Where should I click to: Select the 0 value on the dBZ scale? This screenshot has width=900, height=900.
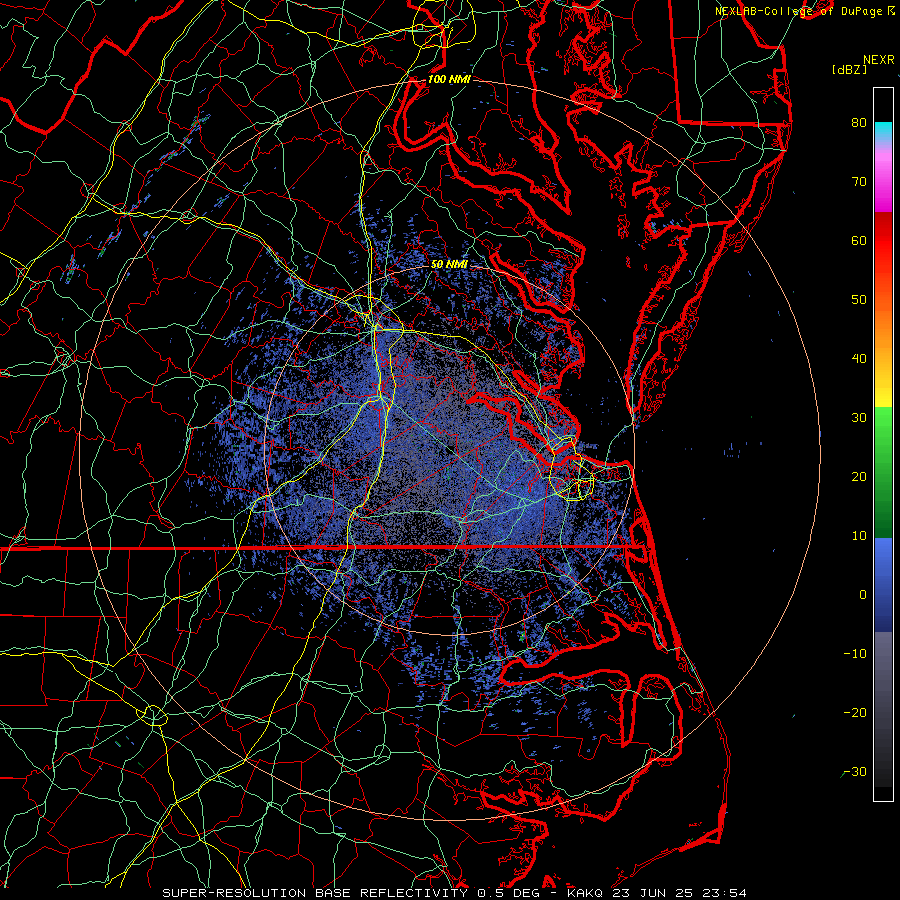863,595
